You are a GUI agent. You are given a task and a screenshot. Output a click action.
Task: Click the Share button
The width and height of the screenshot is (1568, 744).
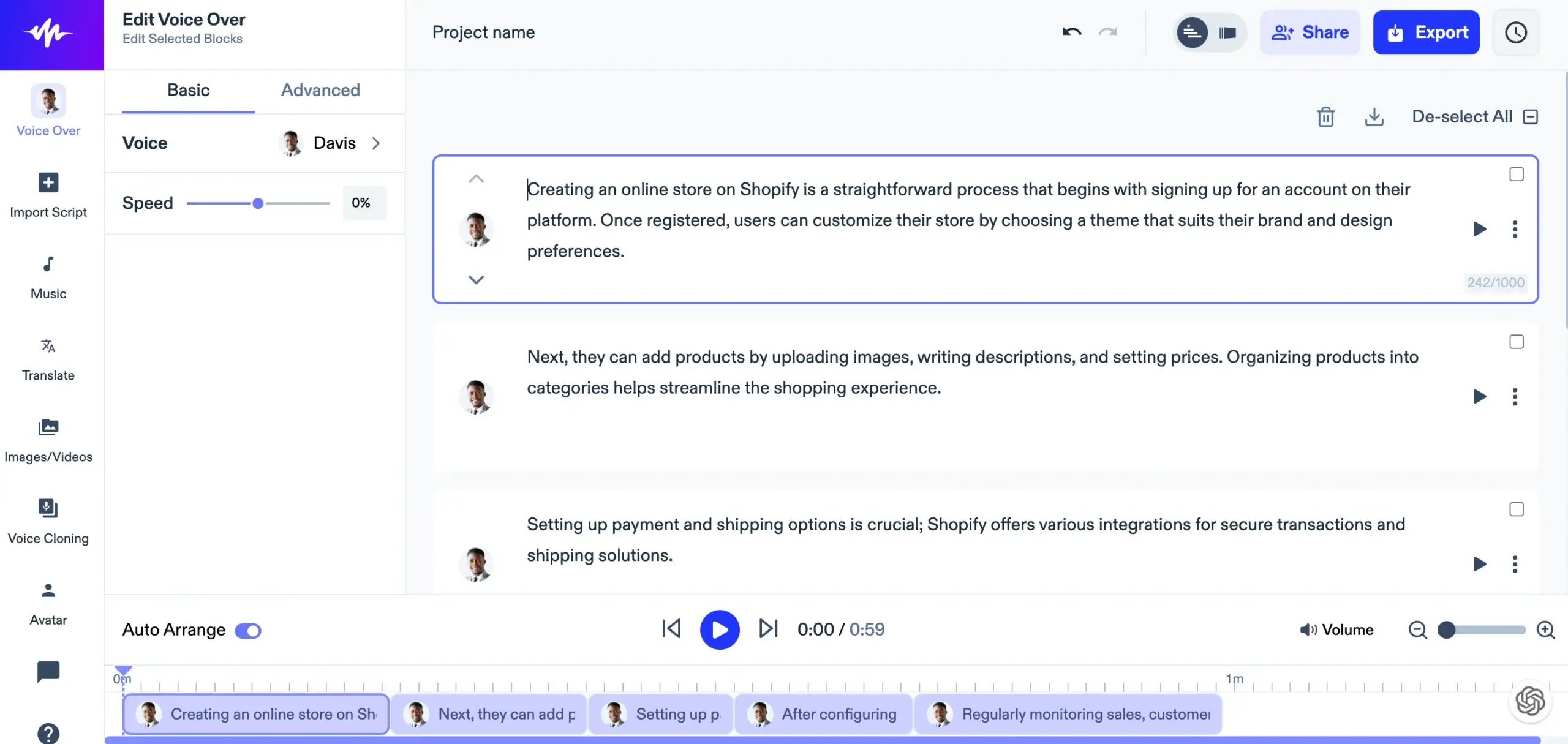(x=1310, y=32)
